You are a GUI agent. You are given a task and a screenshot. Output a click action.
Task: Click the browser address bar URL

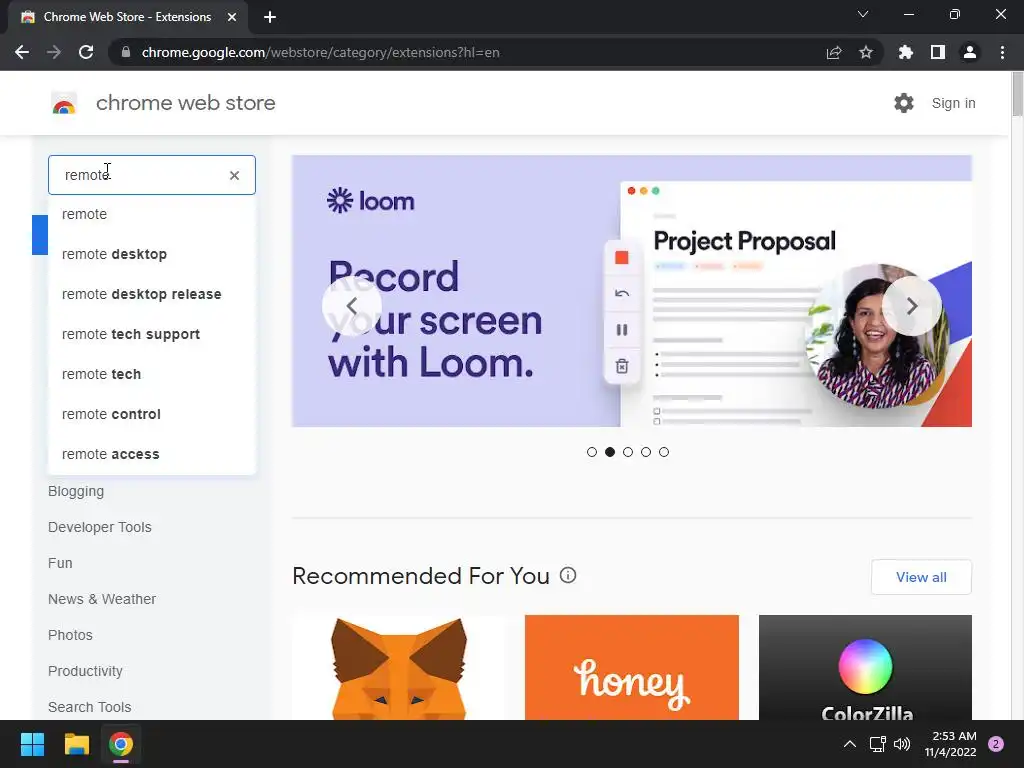tap(320, 52)
